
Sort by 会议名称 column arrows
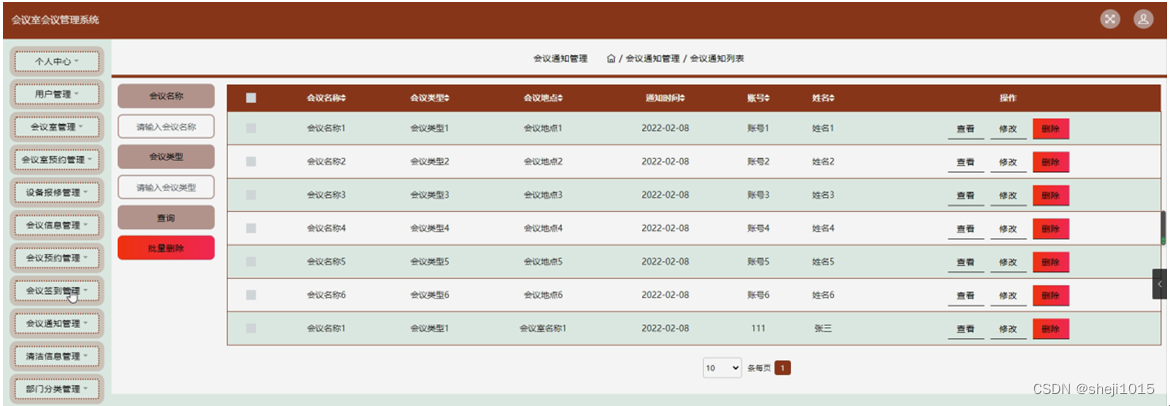(344, 98)
